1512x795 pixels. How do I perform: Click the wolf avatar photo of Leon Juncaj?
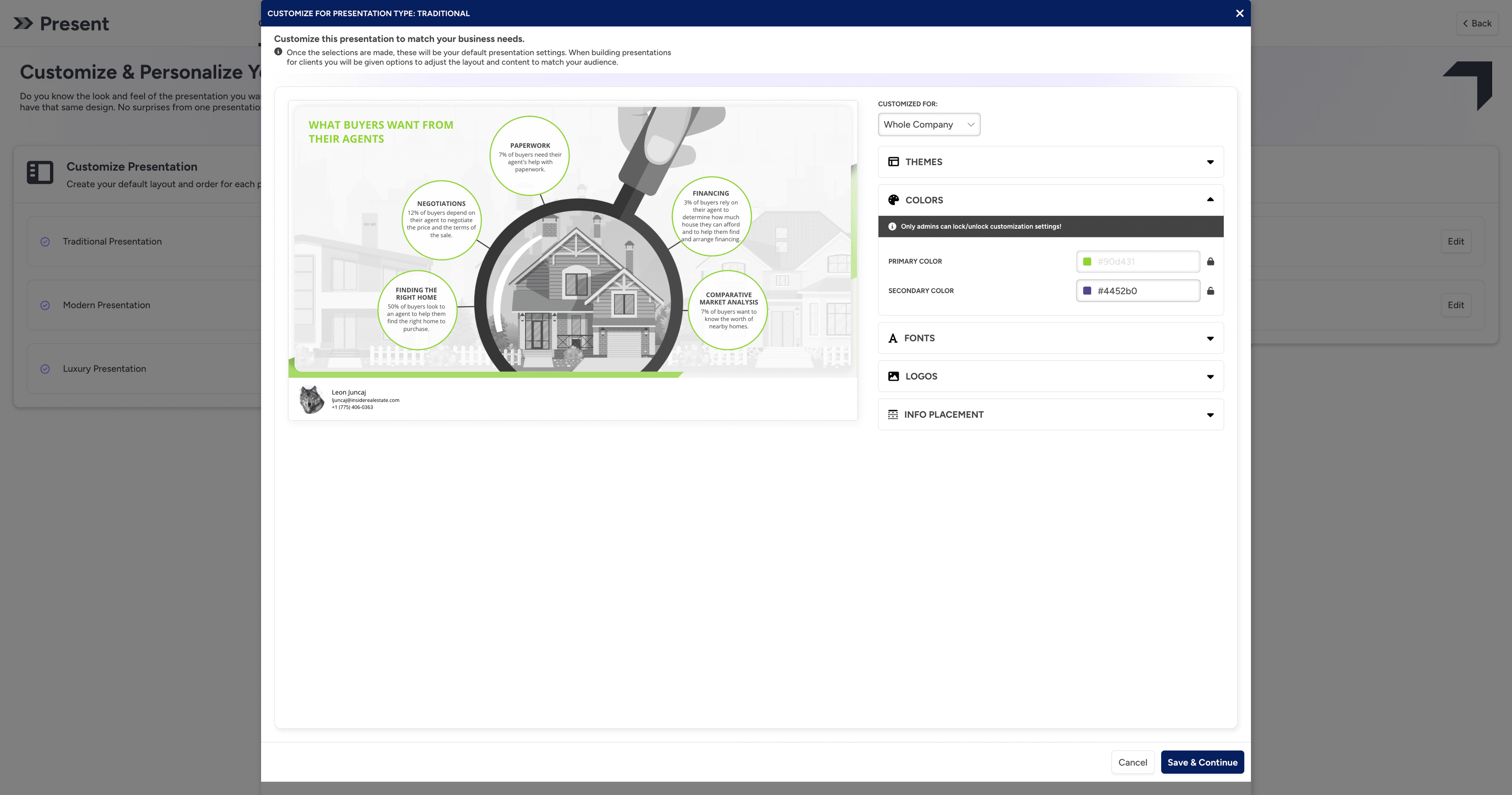pyautogui.click(x=312, y=400)
